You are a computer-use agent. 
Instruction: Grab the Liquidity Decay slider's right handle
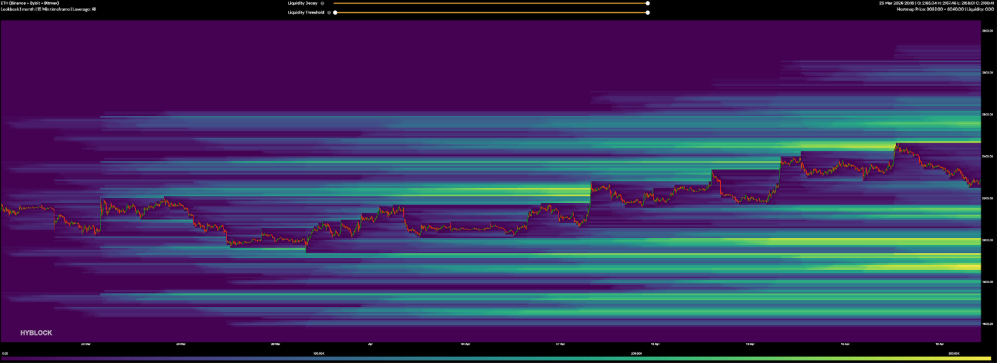tap(647, 3)
